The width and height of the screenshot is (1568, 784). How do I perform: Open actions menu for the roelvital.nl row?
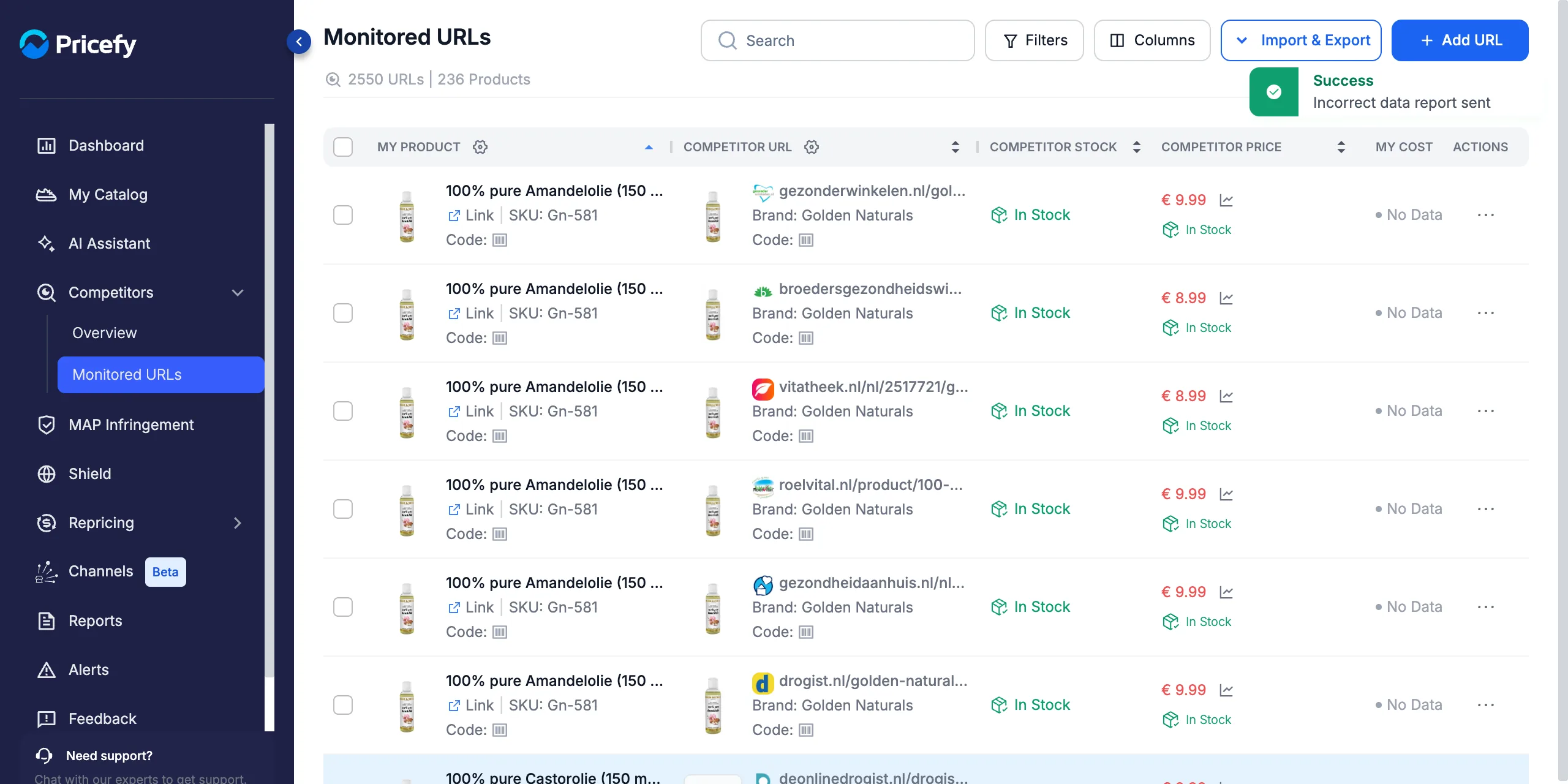tap(1486, 509)
